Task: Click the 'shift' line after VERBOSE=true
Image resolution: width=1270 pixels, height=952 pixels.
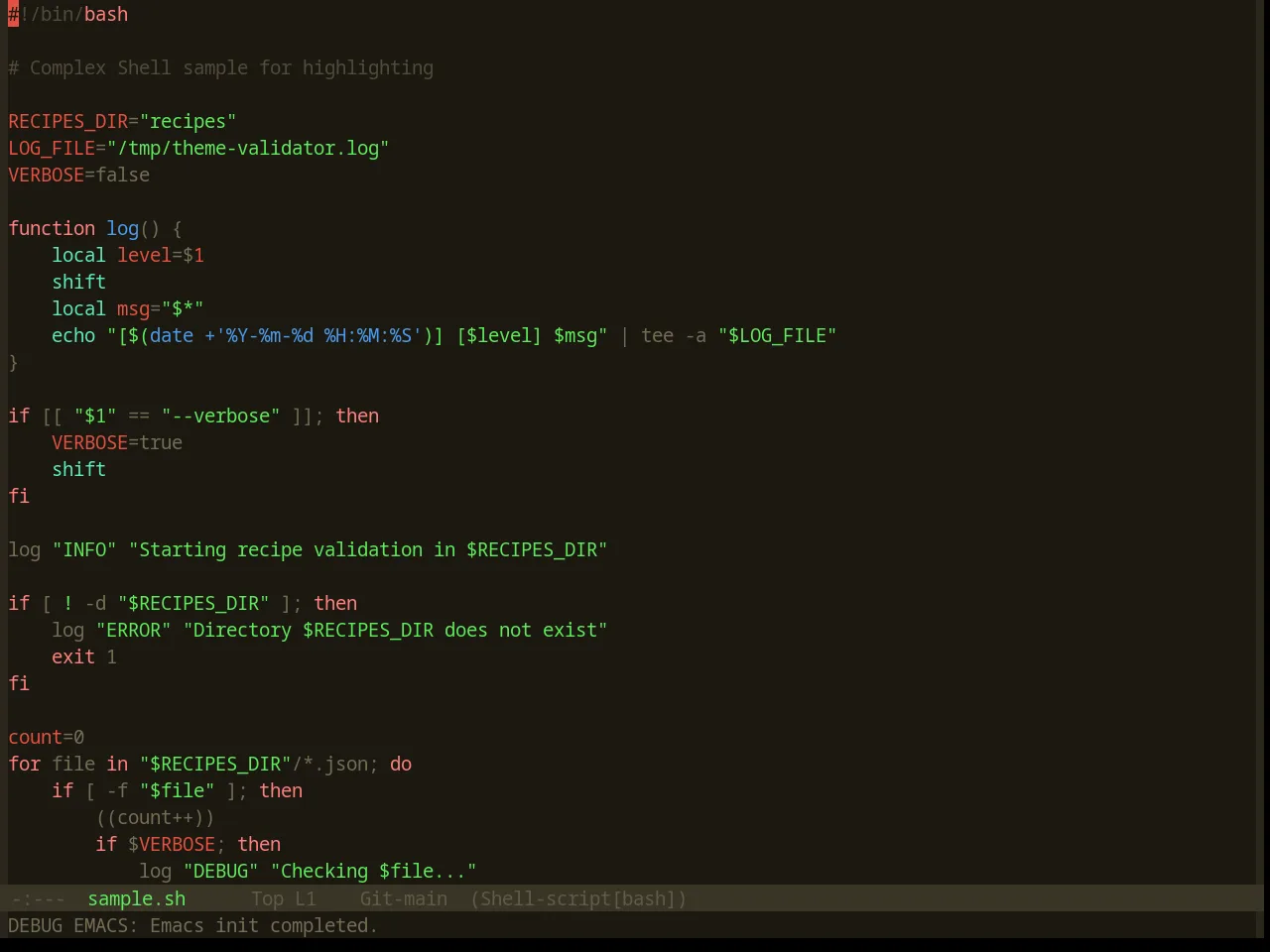Action: 79,469
